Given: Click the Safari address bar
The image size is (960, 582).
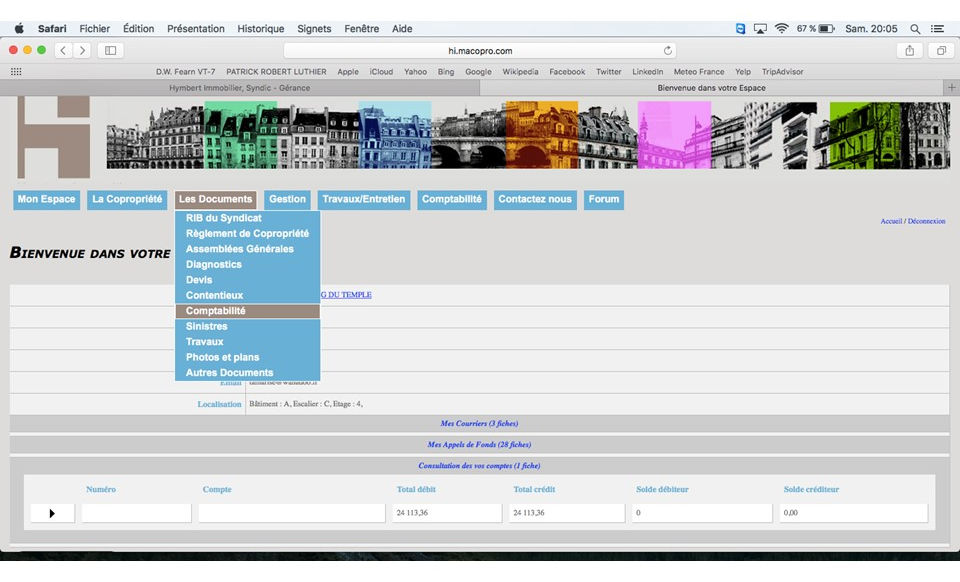Looking at the screenshot, I should coord(480,50).
